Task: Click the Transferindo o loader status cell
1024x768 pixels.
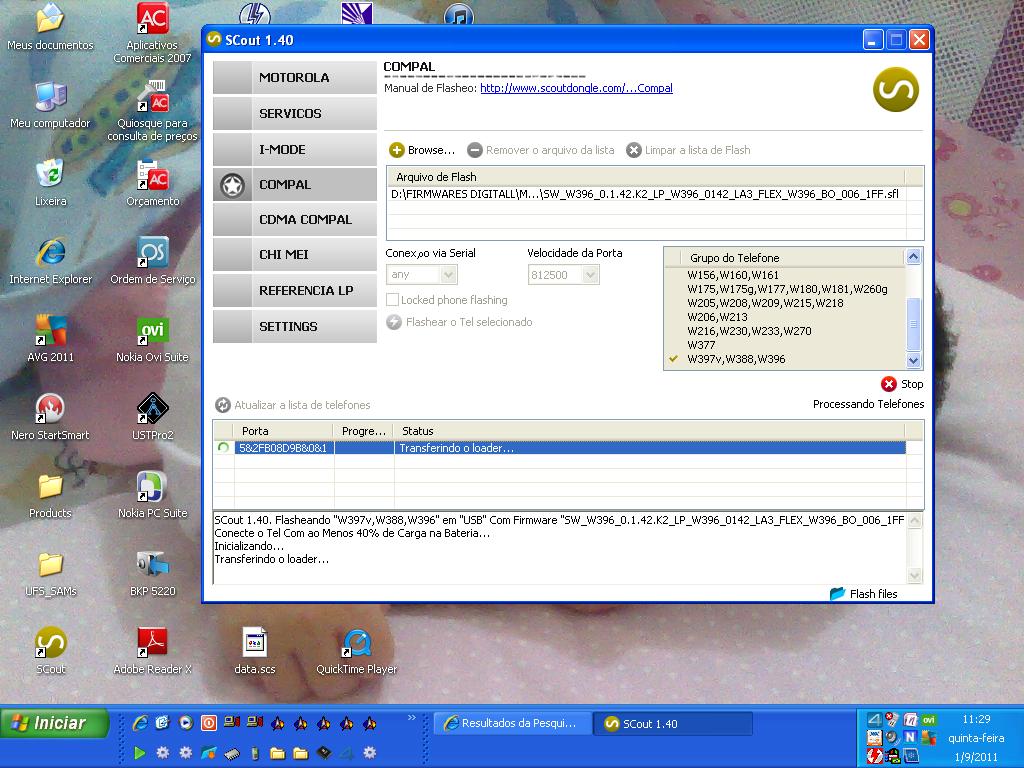Action: [x=650, y=448]
